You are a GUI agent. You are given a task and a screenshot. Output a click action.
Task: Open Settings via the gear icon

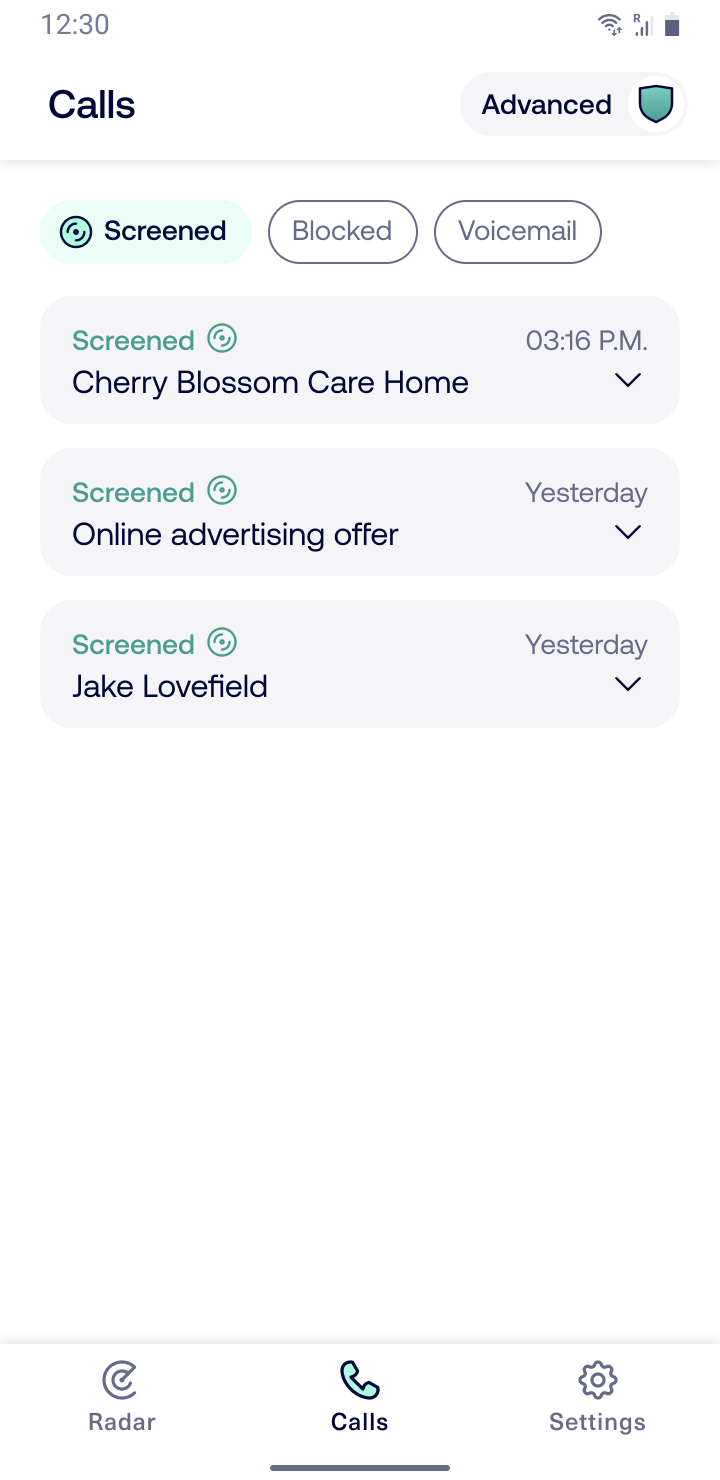tap(597, 1381)
